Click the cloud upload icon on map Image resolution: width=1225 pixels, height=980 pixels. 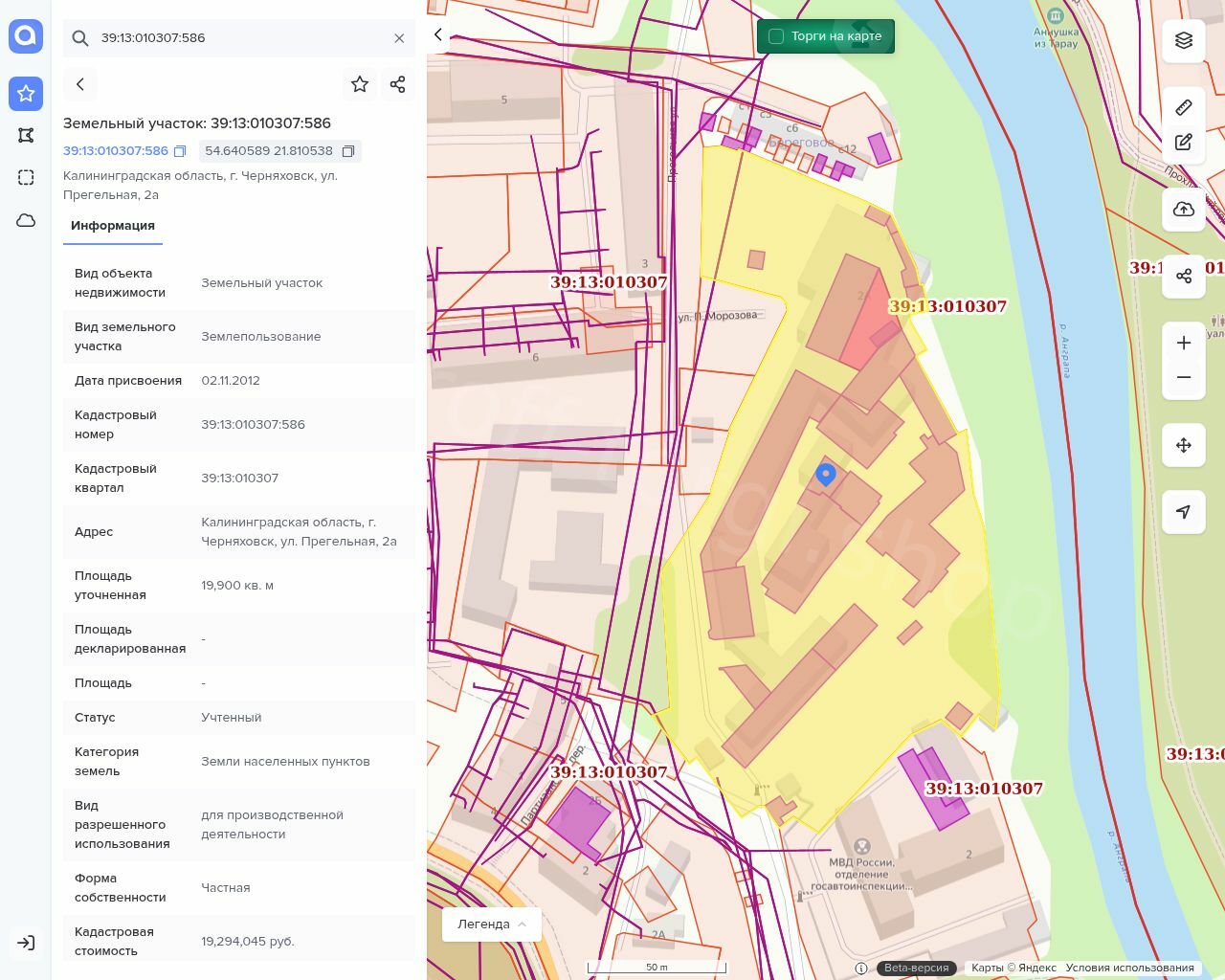(1184, 210)
